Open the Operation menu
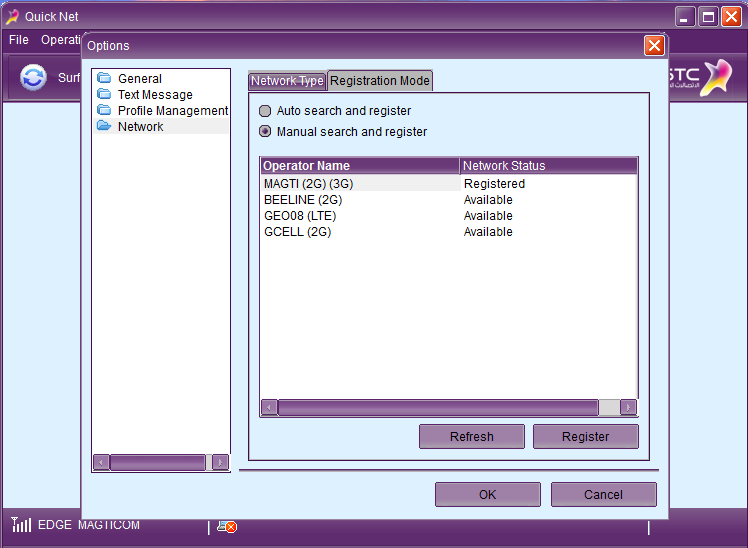The height and width of the screenshot is (548, 748). point(60,40)
